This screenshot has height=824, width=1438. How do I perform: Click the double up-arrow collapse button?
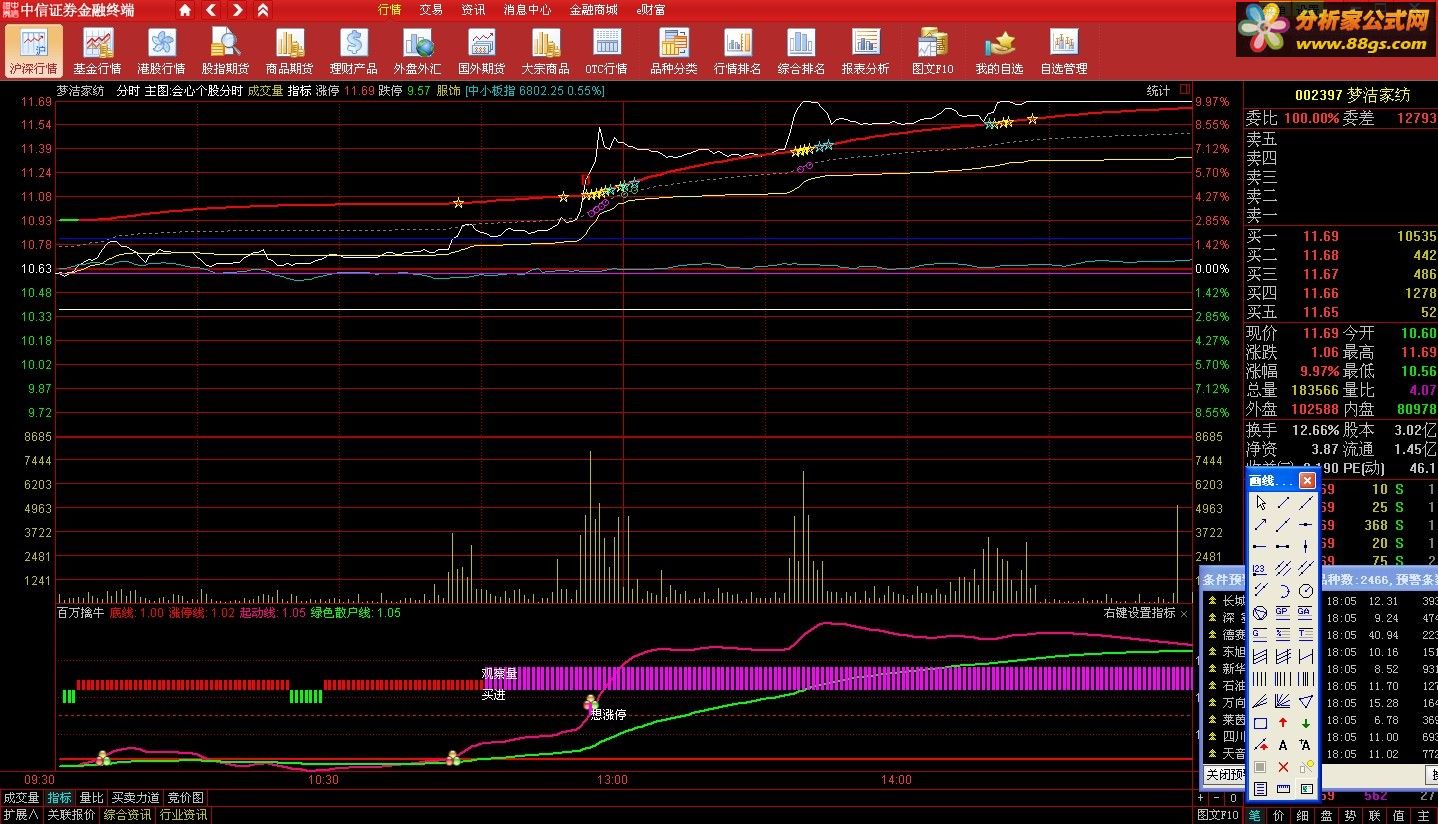pos(262,10)
